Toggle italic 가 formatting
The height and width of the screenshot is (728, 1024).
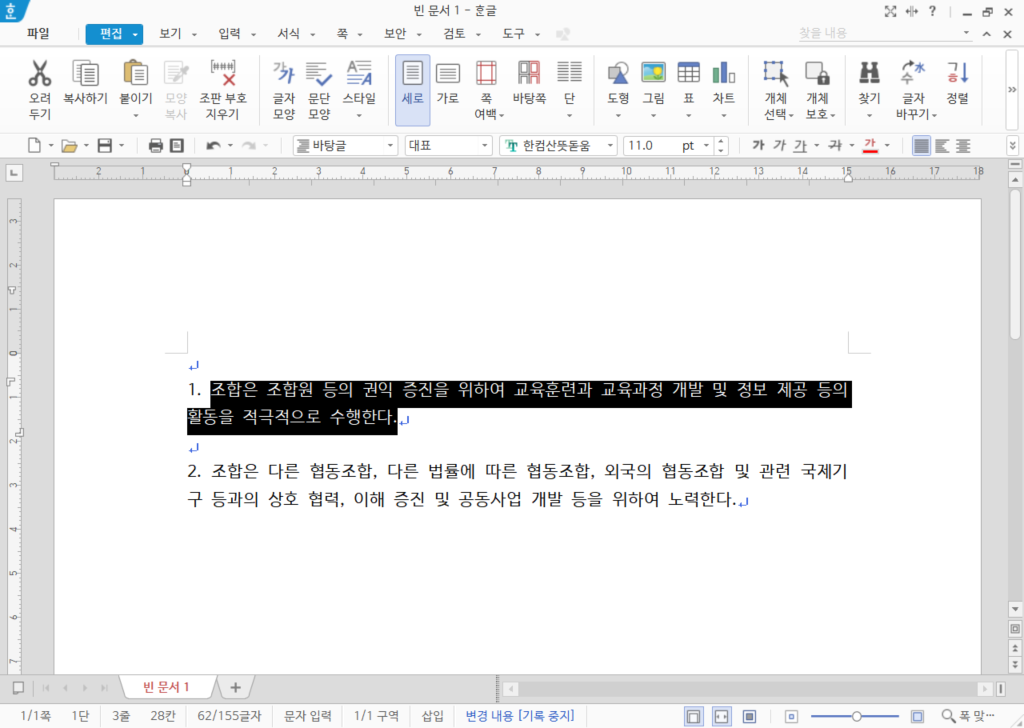coord(779,146)
